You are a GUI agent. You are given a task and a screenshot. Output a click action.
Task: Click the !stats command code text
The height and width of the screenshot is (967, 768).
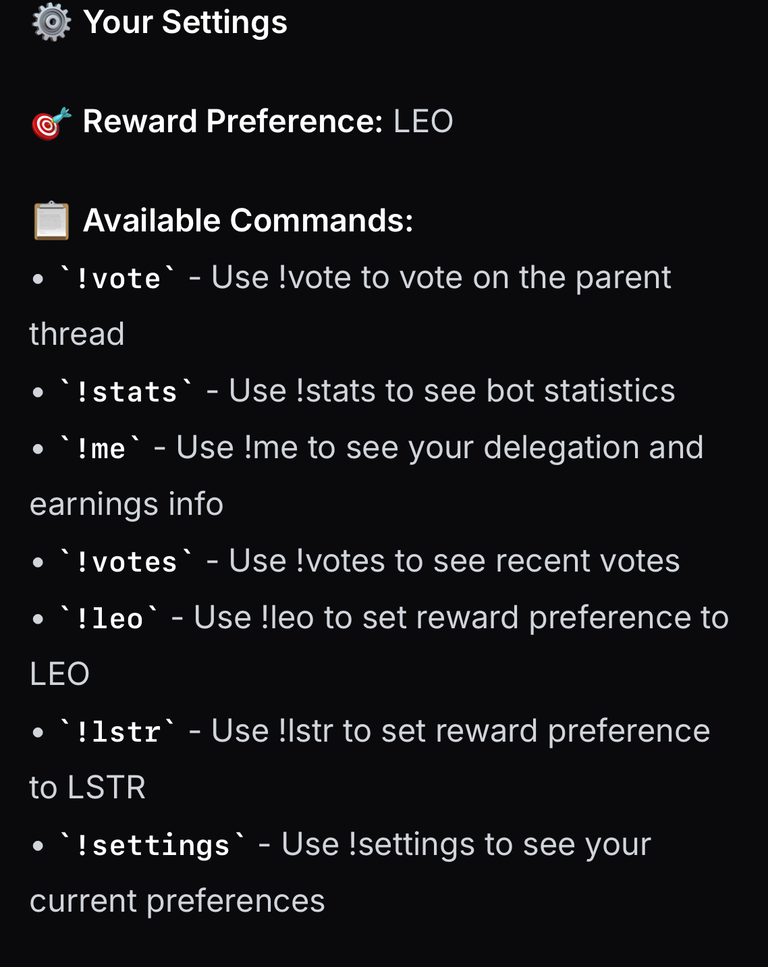[x=126, y=392]
